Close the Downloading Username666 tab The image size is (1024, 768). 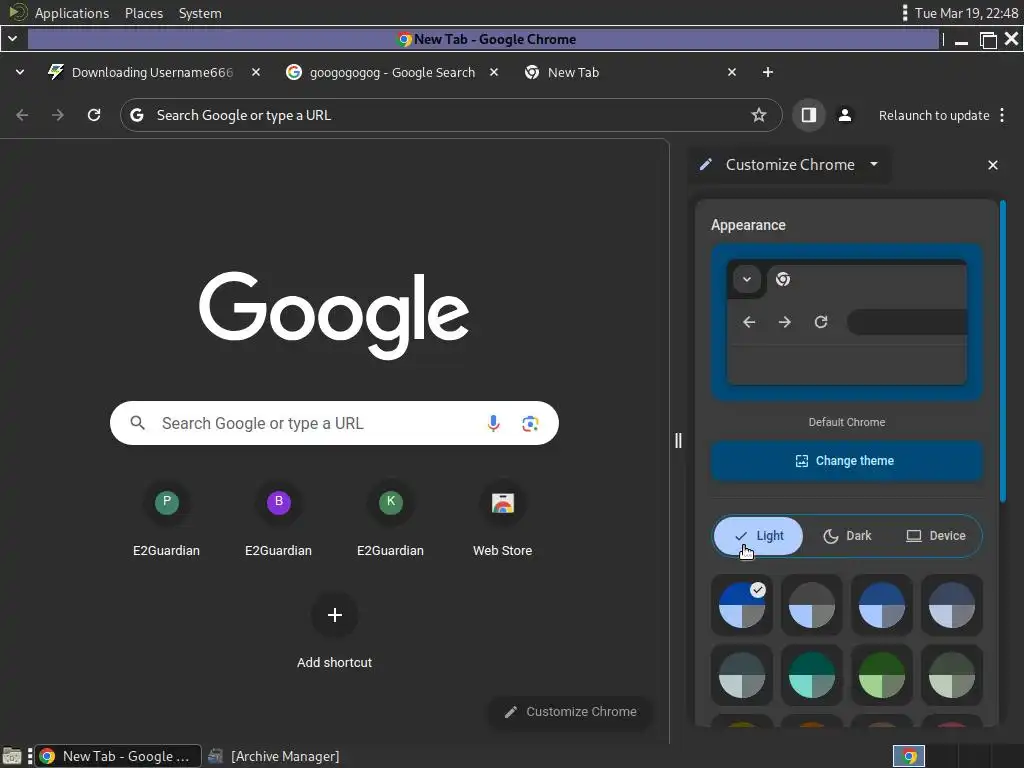[256, 72]
